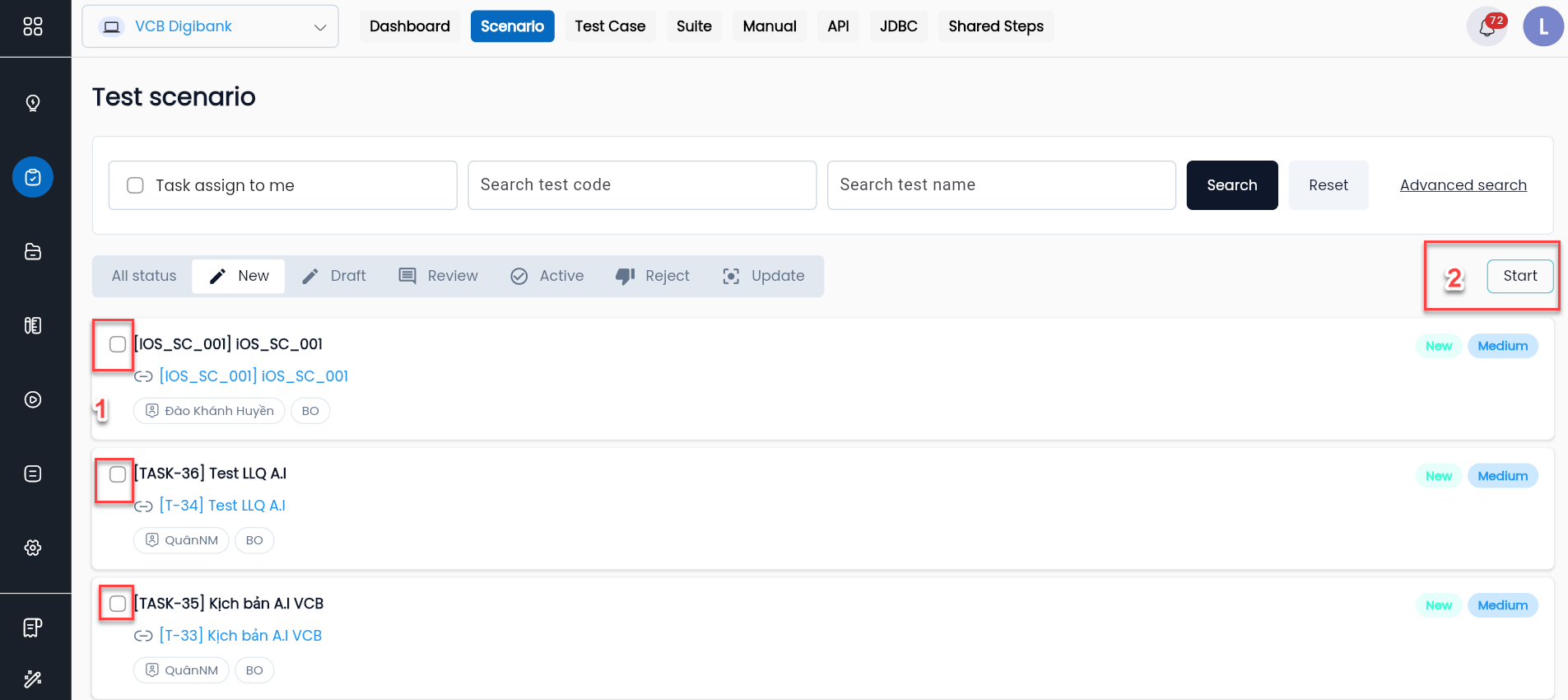Click the Start button
This screenshot has height=700, width=1568.
click(x=1519, y=276)
